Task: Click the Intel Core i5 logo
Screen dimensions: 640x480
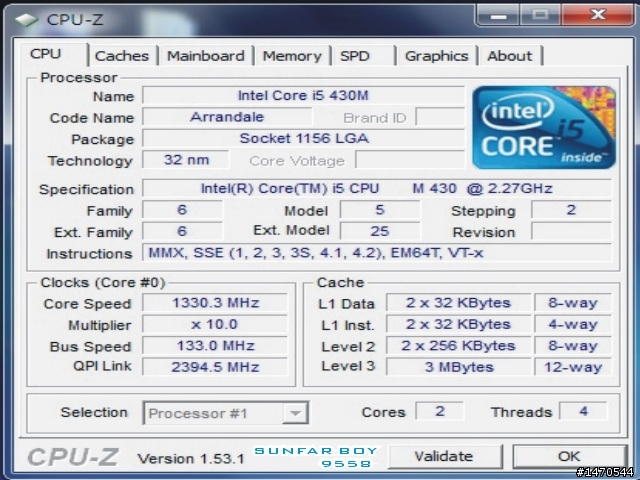Action: (544, 127)
